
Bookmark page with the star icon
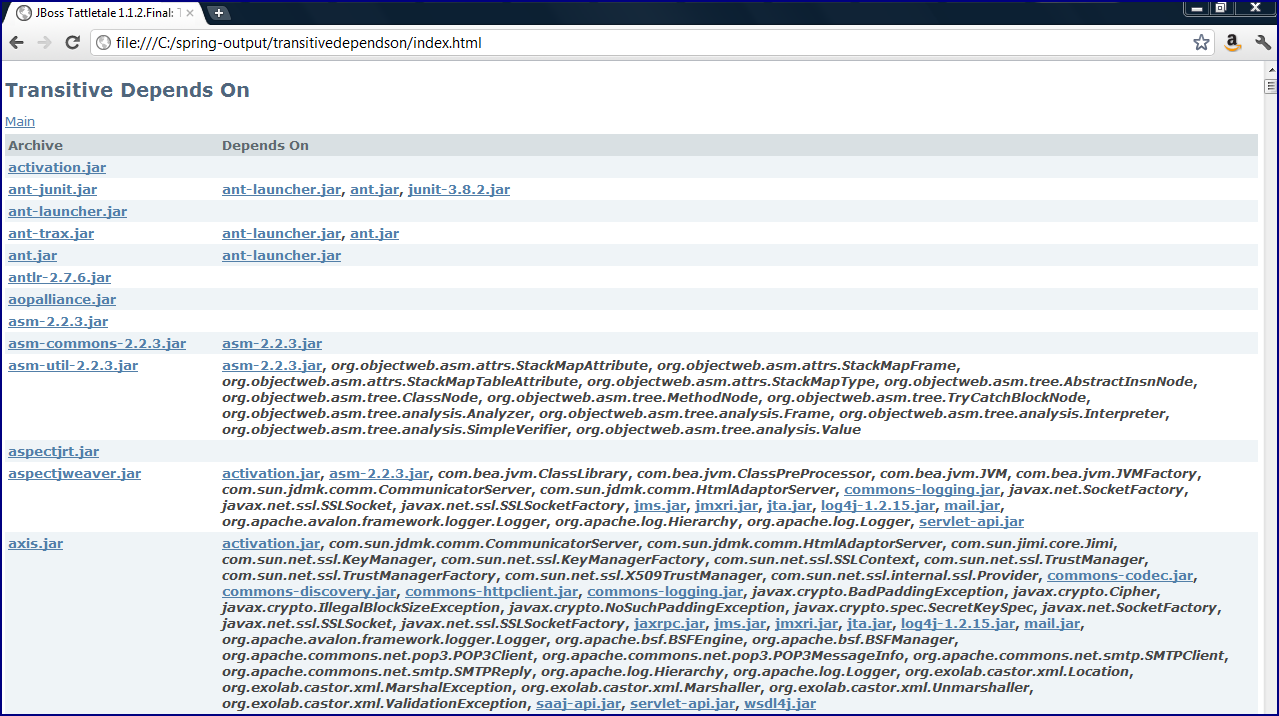click(x=1201, y=43)
